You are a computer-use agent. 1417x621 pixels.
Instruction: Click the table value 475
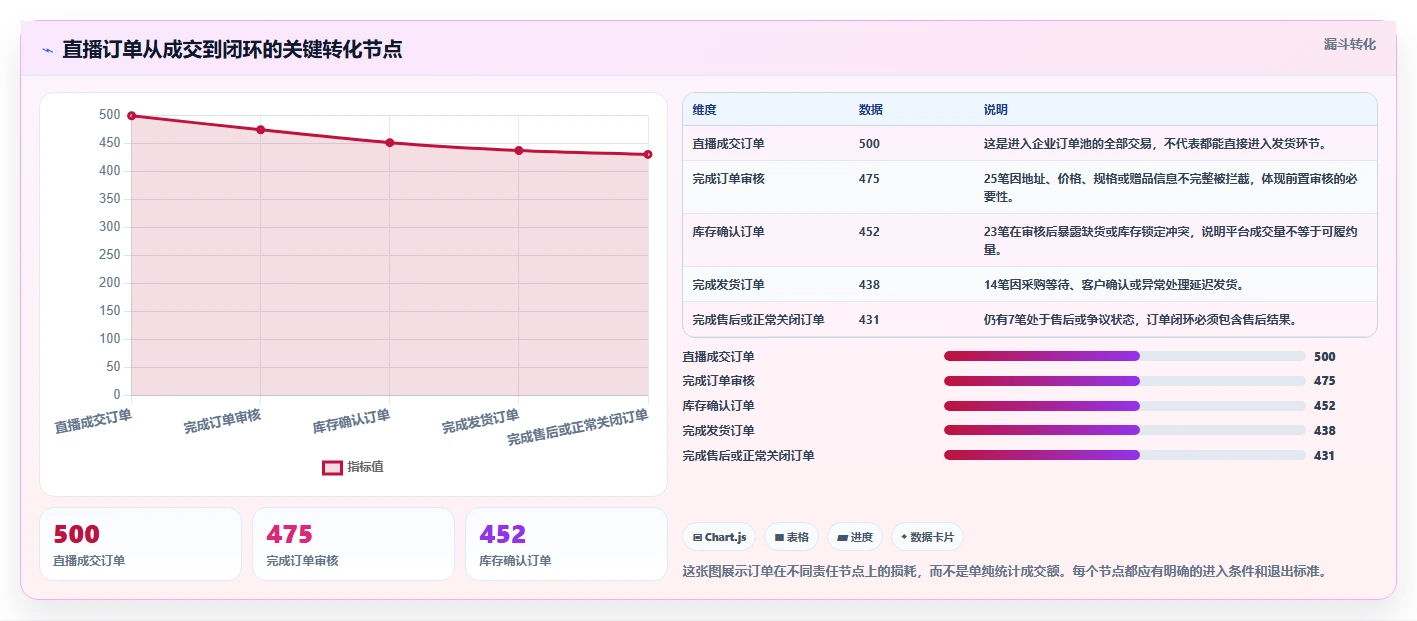pyautogui.click(x=869, y=179)
